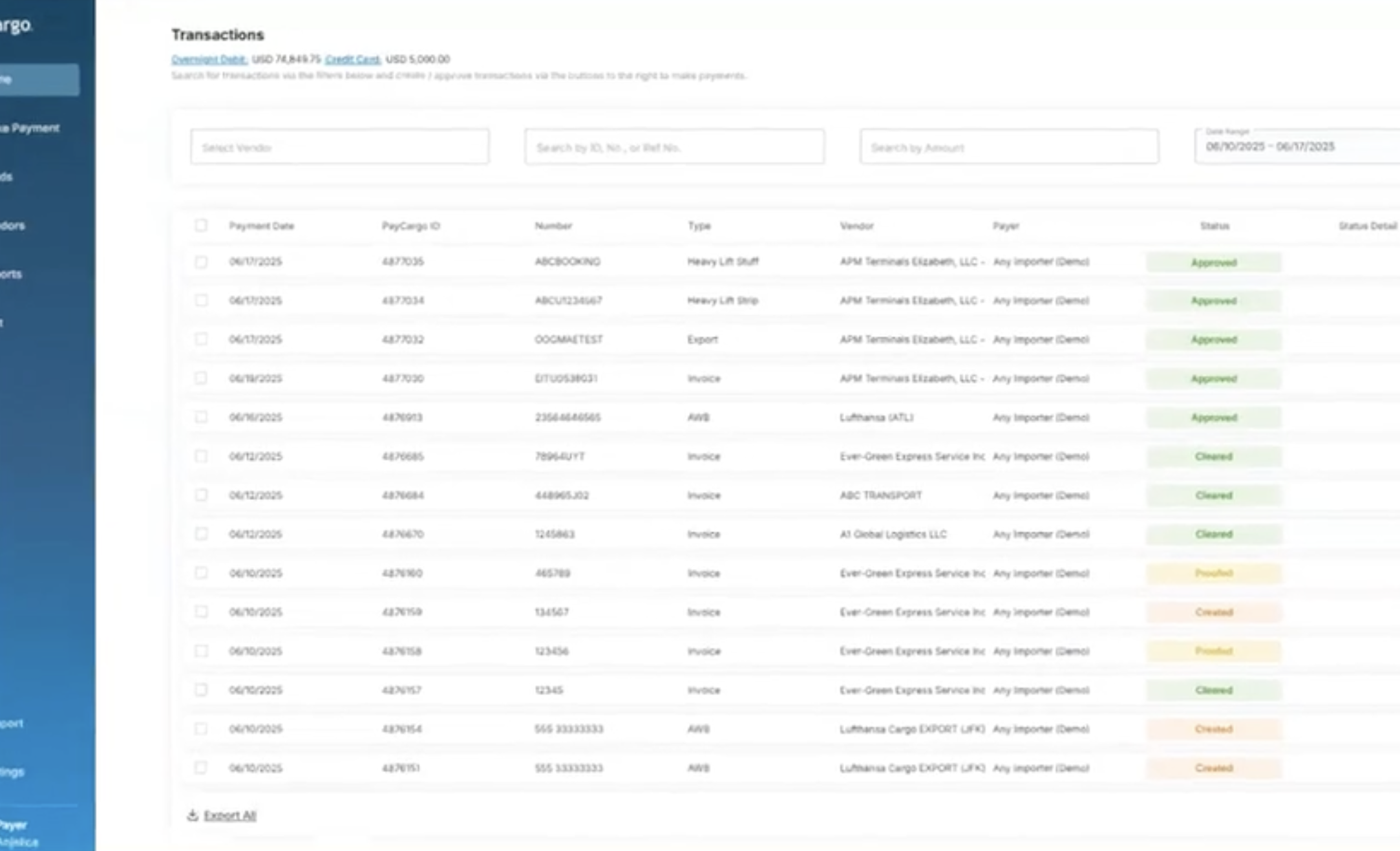The image size is (1400, 851).
Task: Click the PayCargo logo in sidebar
Action: click(16, 26)
